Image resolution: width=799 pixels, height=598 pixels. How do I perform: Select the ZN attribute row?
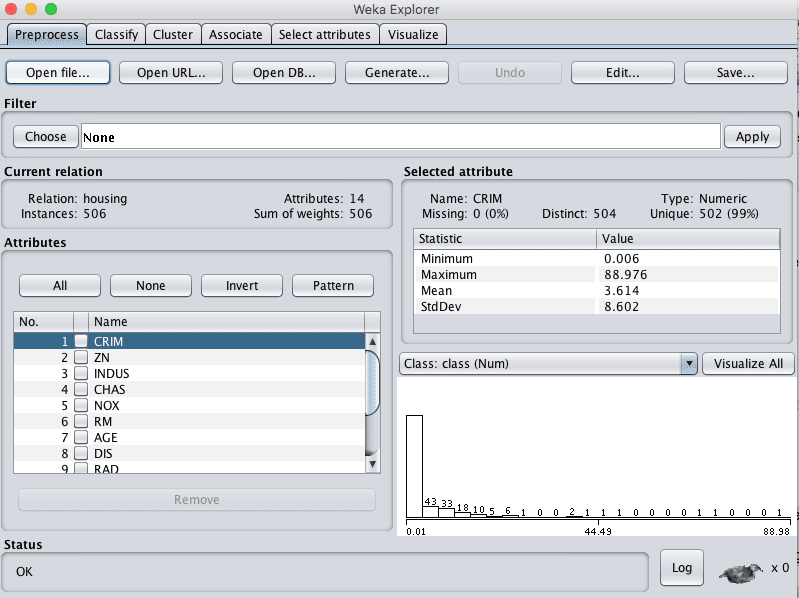click(x=190, y=357)
